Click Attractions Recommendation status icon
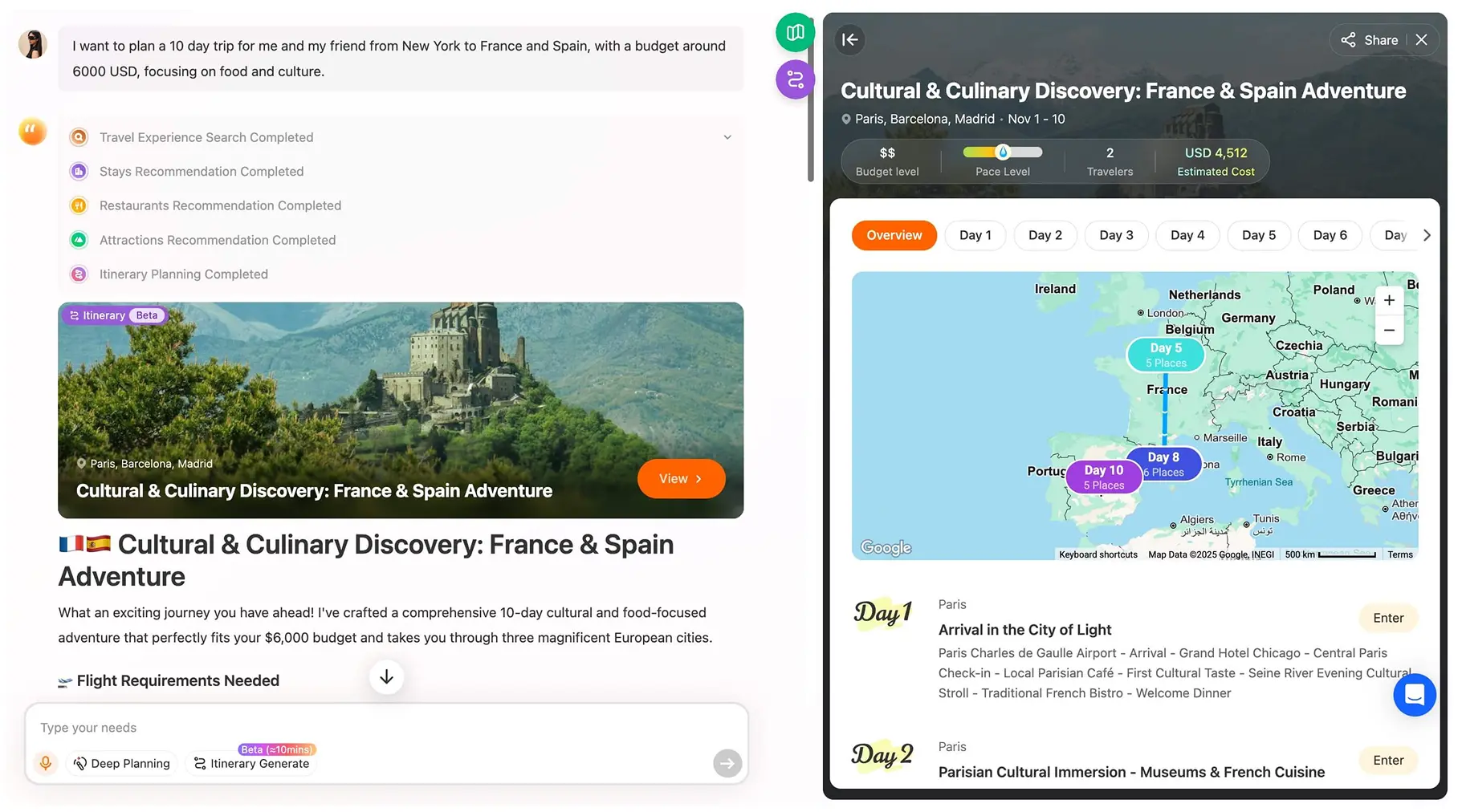The image size is (1458, 812). click(79, 240)
